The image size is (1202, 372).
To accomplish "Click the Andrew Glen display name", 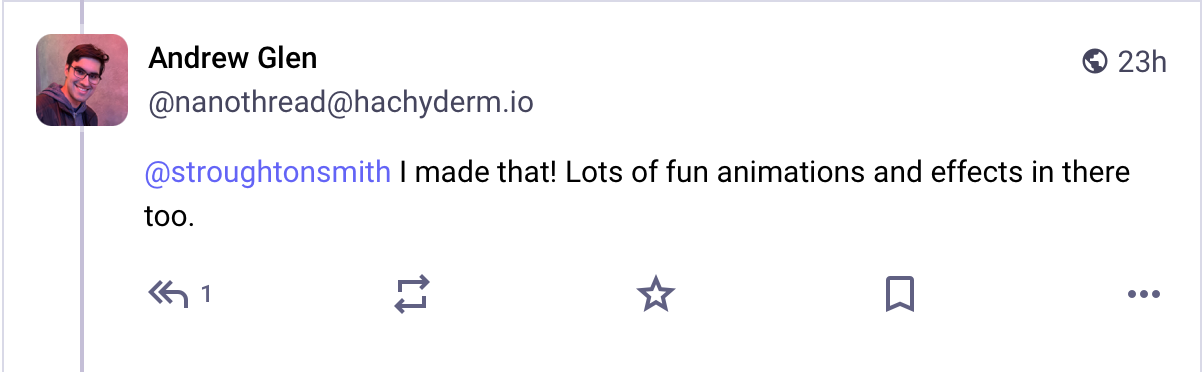I will (x=233, y=59).
